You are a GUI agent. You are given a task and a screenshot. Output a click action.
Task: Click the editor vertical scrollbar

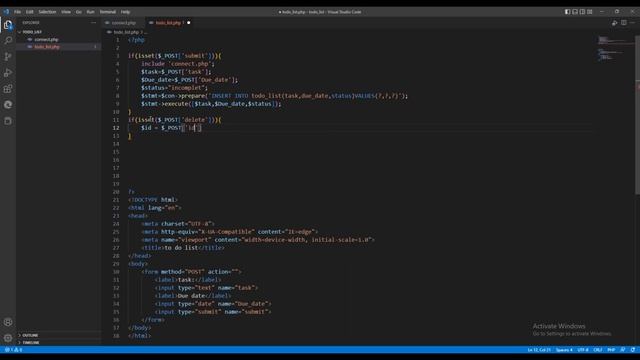tap(638, 114)
